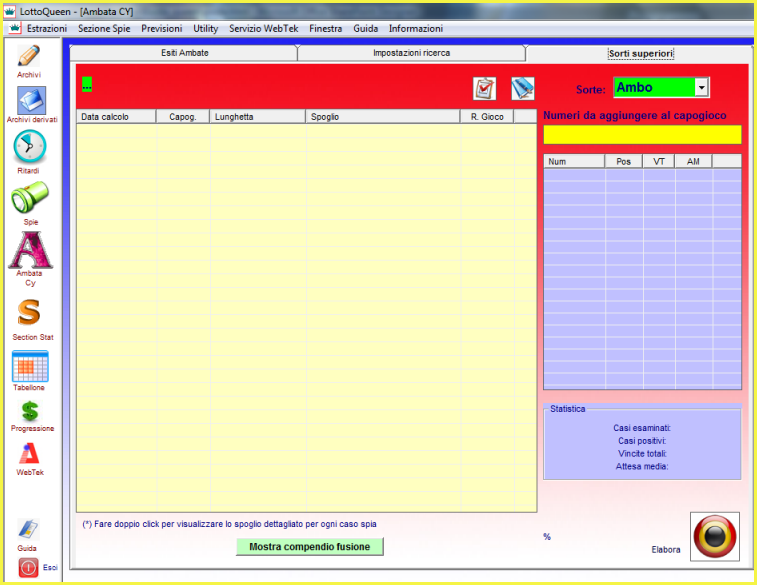Click the Pos column header
This screenshot has width=757, height=585.
(x=624, y=162)
